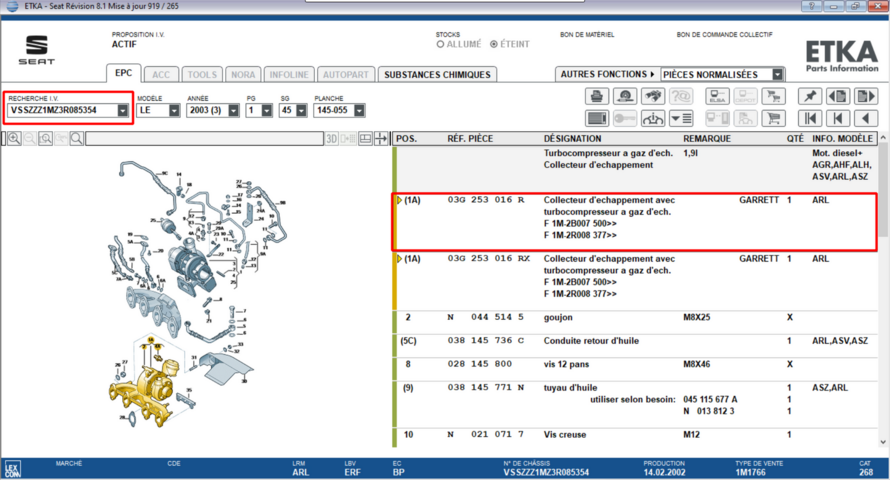The image size is (890, 480).
Task: Switch to the TOOLS tab
Action: tap(202, 74)
